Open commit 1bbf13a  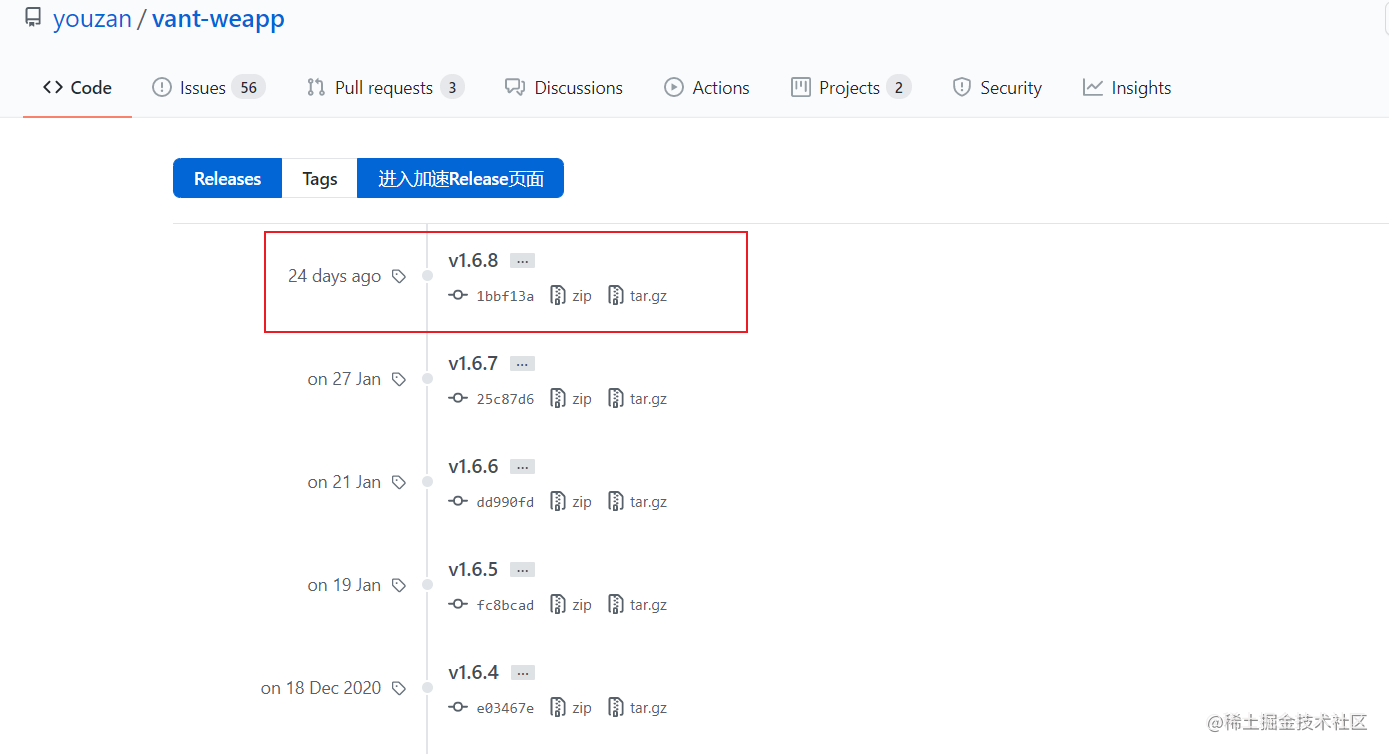[492, 296]
